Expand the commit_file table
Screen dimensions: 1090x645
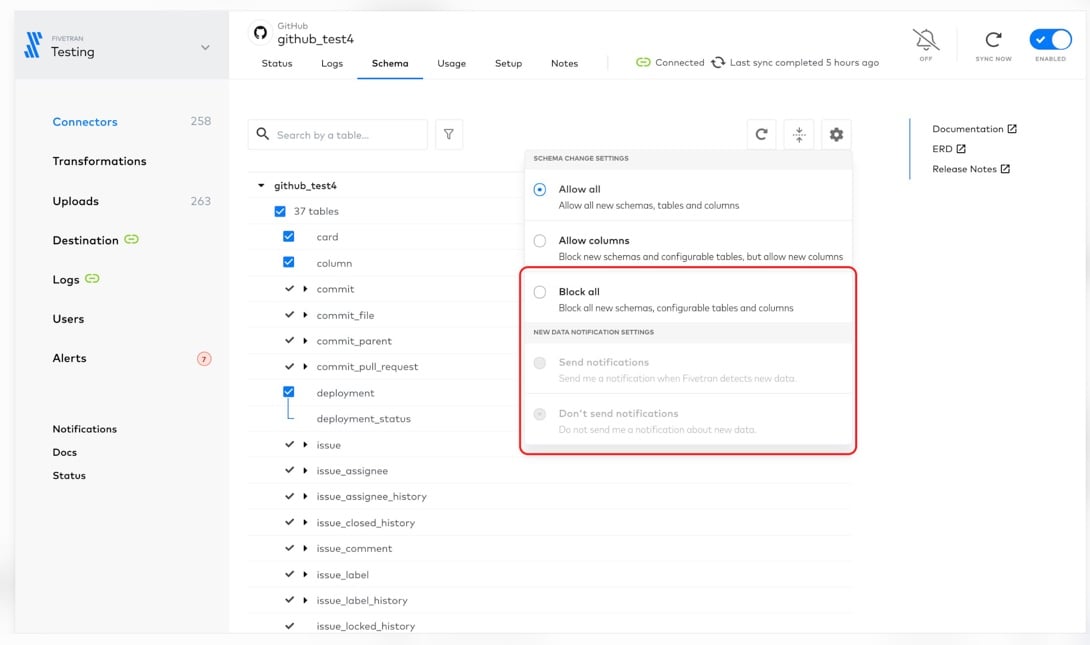[x=305, y=315]
